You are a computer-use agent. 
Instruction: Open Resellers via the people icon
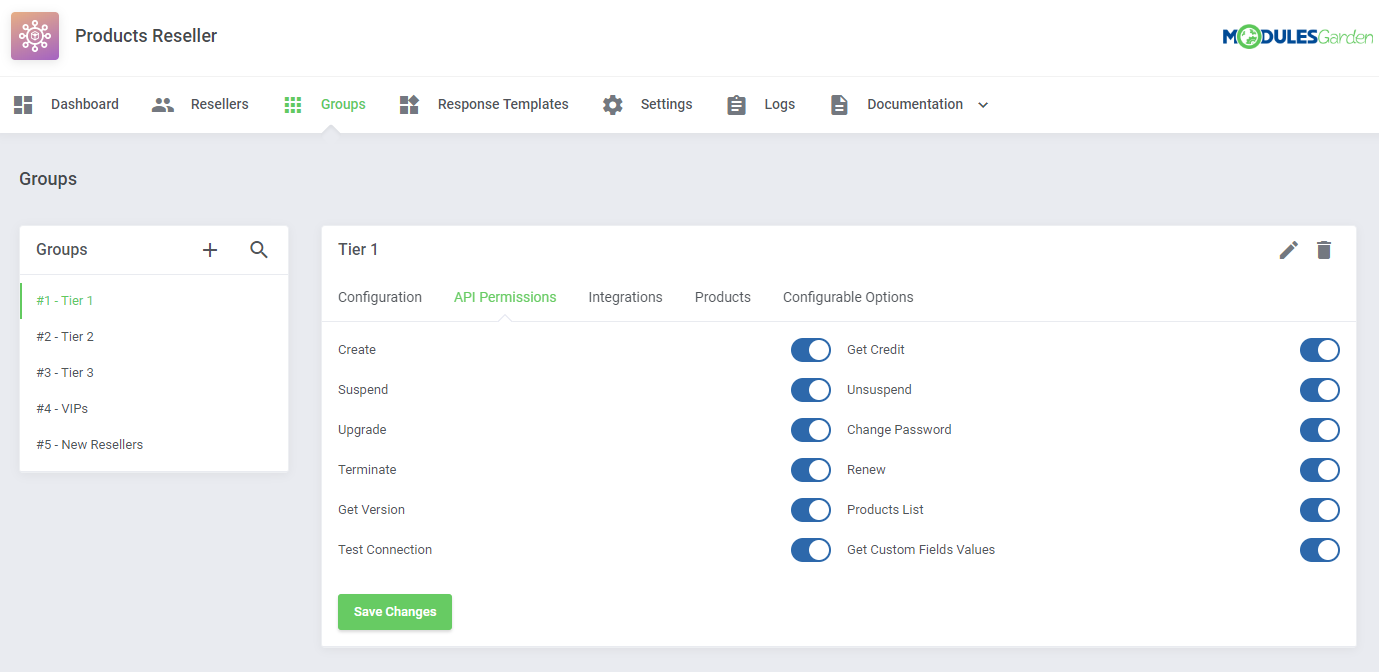click(x=163, y=105)
